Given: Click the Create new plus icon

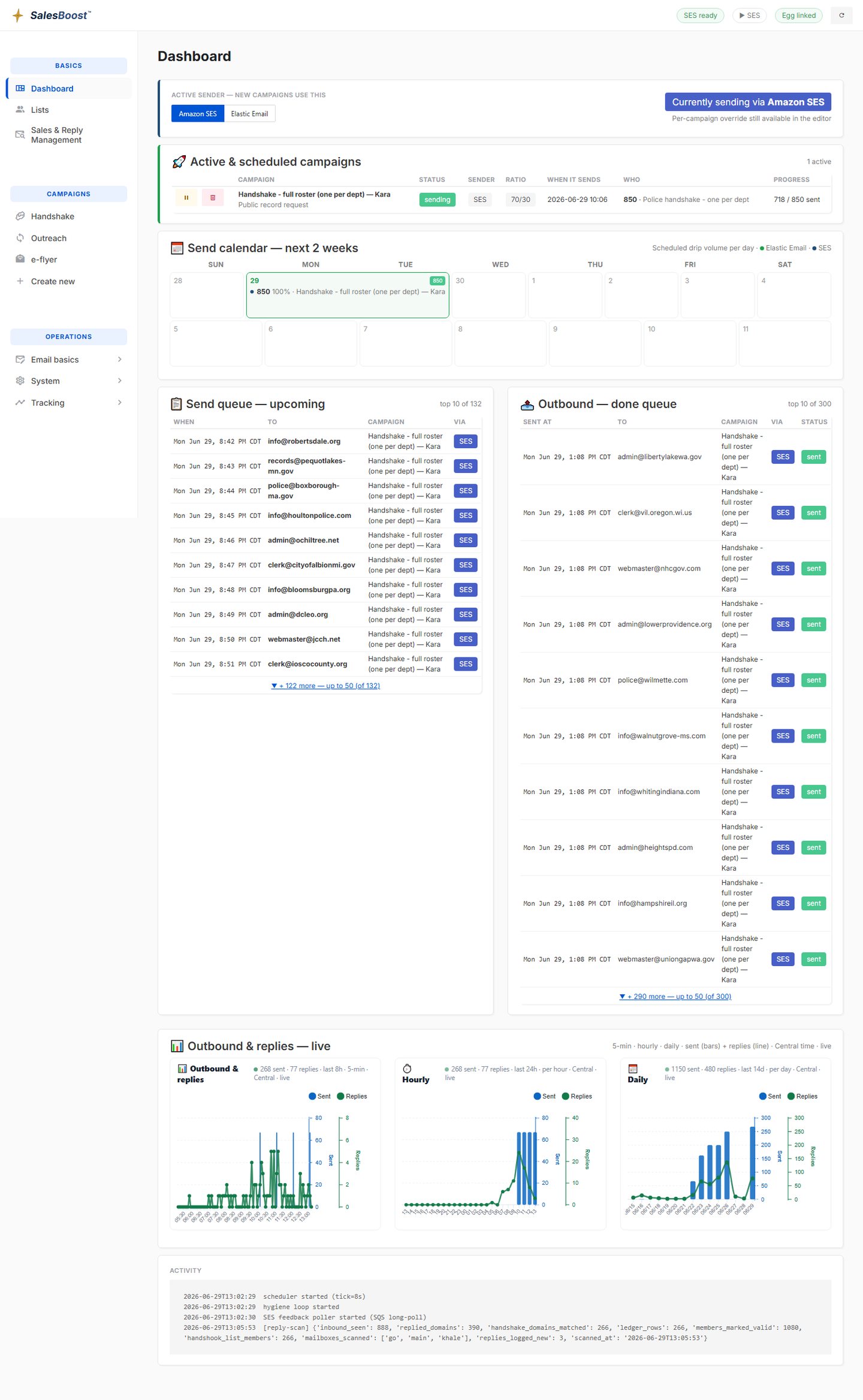Looking at the screenshot, I should click(20, 281).
